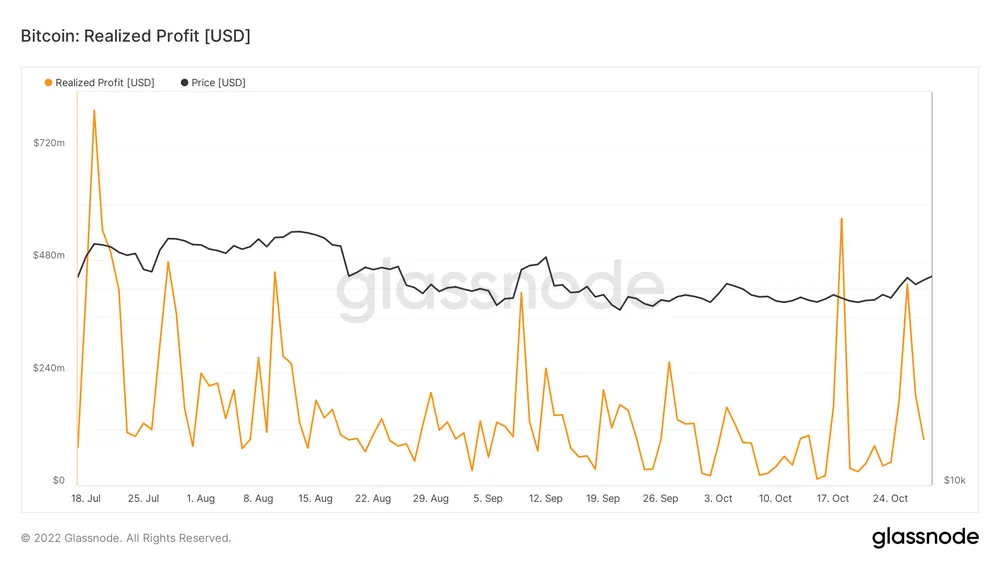
Task: Select the 5. Sep date label
Action: coord(488,498)
